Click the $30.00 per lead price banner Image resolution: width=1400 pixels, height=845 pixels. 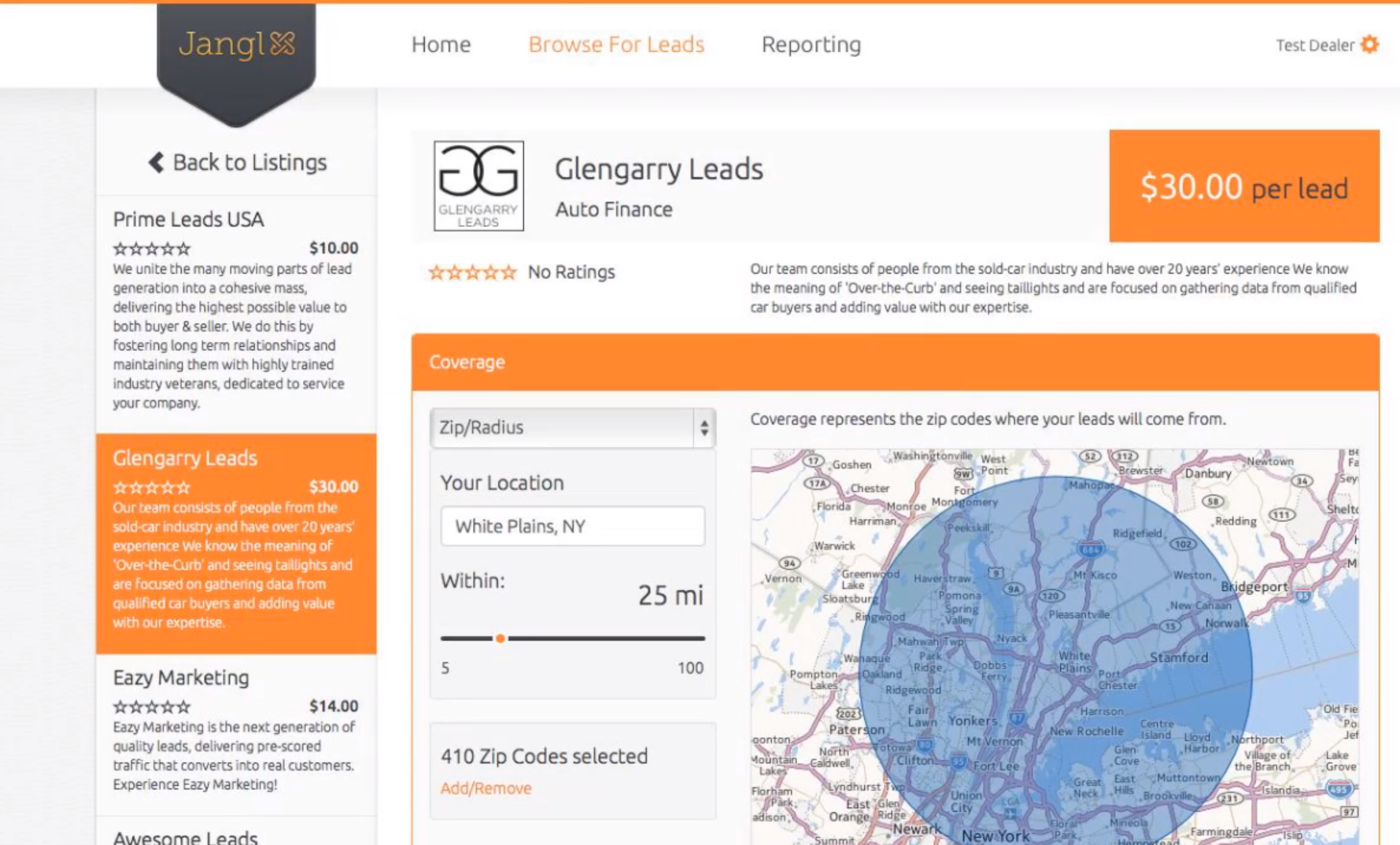click(x=1246, y=186)
